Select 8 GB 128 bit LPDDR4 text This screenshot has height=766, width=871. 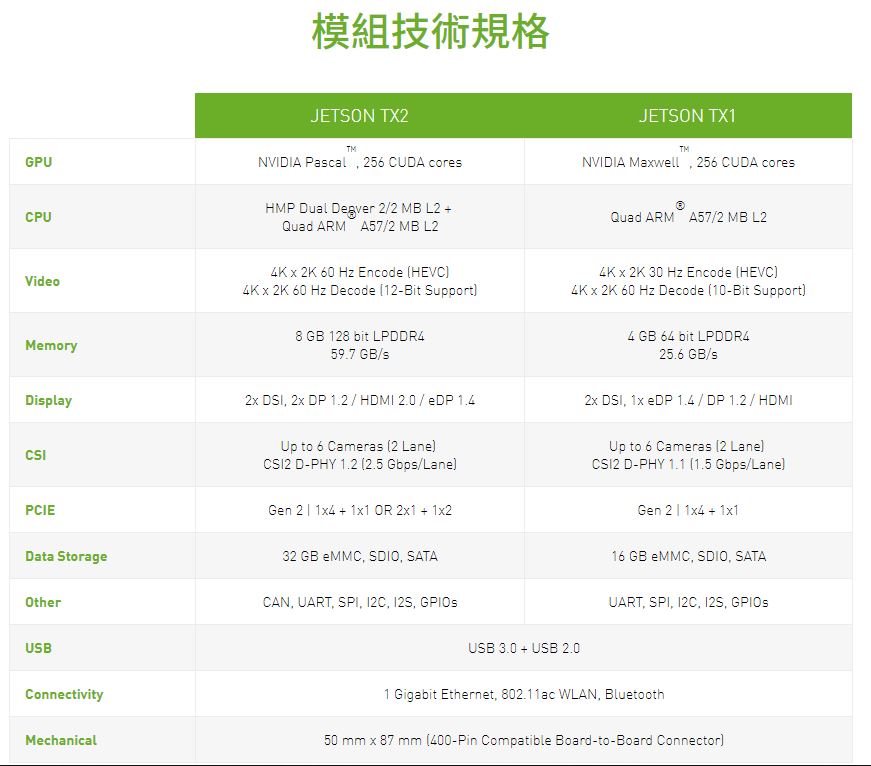[360, 336]
